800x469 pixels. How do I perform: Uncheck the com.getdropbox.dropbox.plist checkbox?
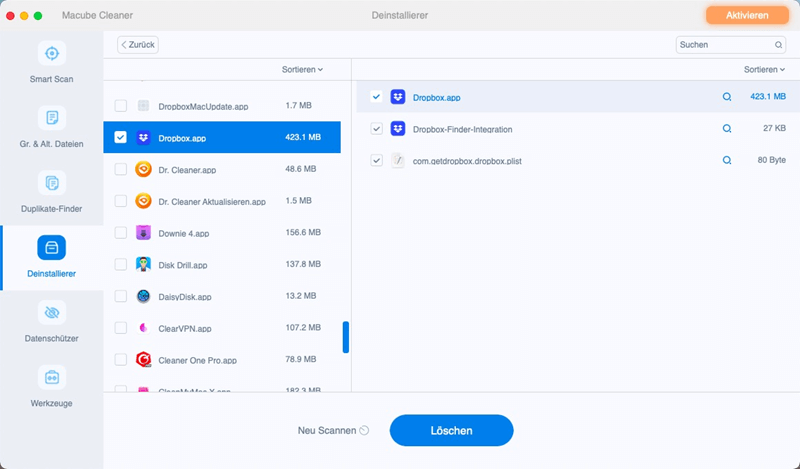(x=376, y=160)
